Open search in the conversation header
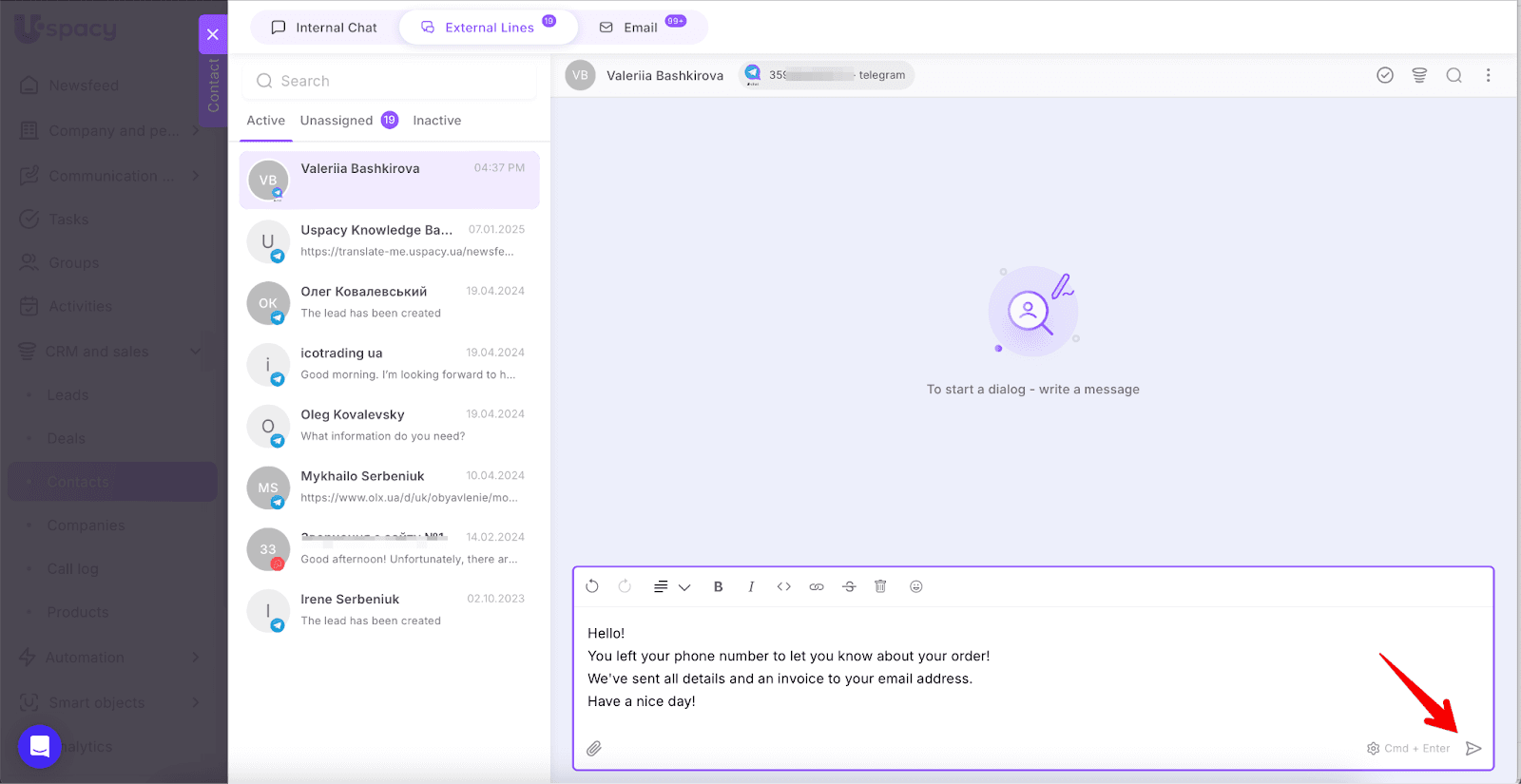 point(1454,75)
